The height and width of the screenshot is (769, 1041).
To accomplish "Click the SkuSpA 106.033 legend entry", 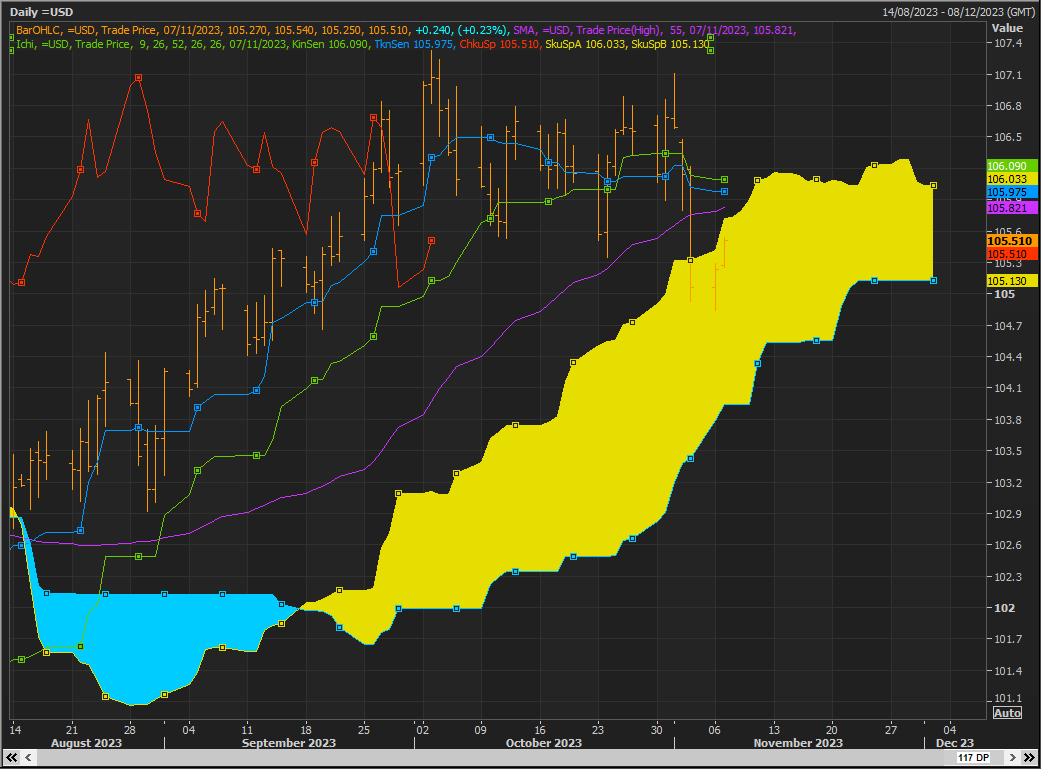I will pyautogui.click(x=585, y=44).
